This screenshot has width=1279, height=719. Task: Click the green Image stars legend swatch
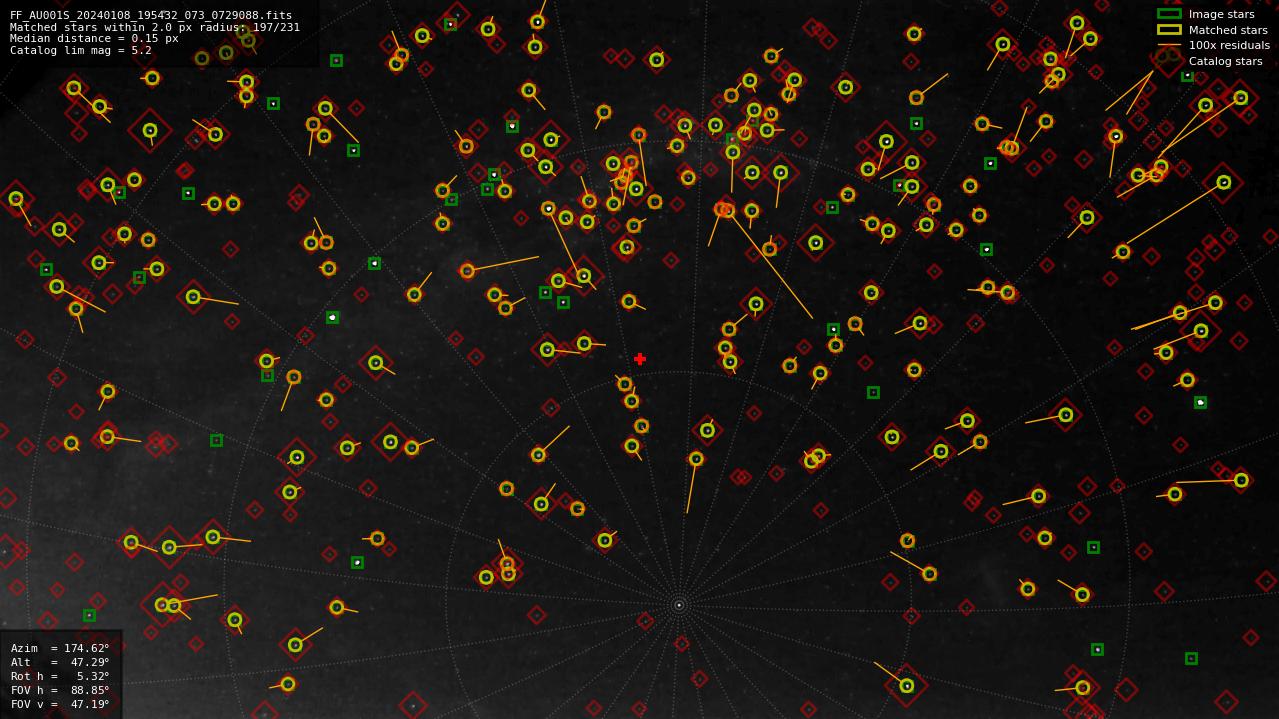(1169, 14)
